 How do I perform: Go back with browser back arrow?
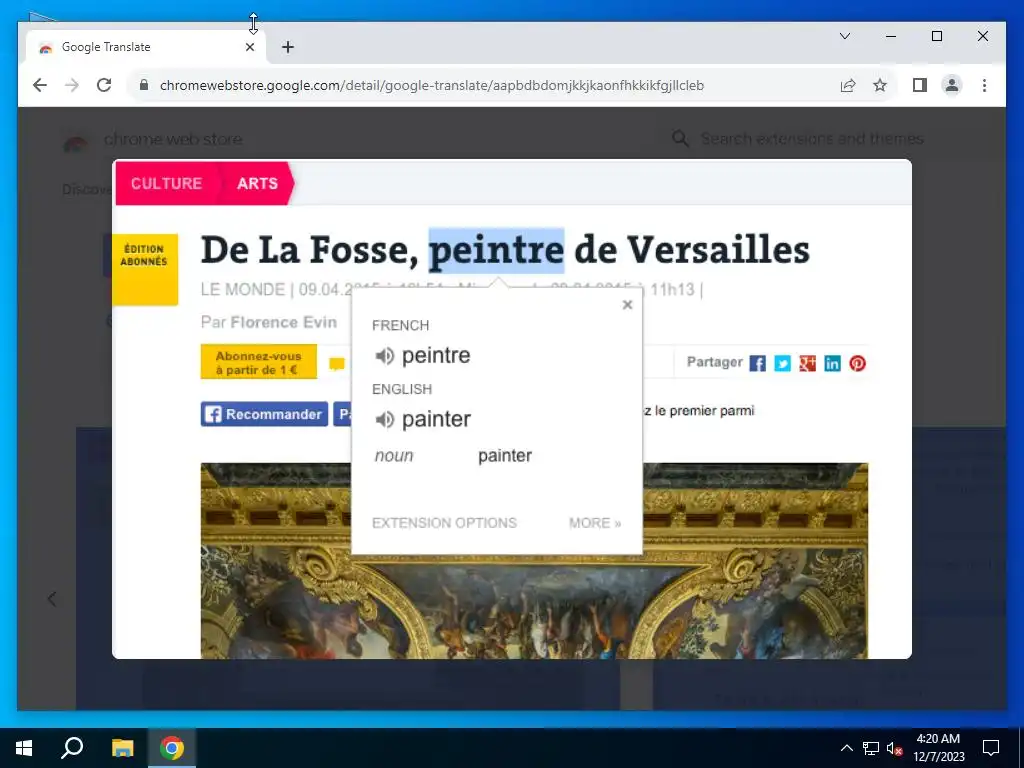coord(40,86)
